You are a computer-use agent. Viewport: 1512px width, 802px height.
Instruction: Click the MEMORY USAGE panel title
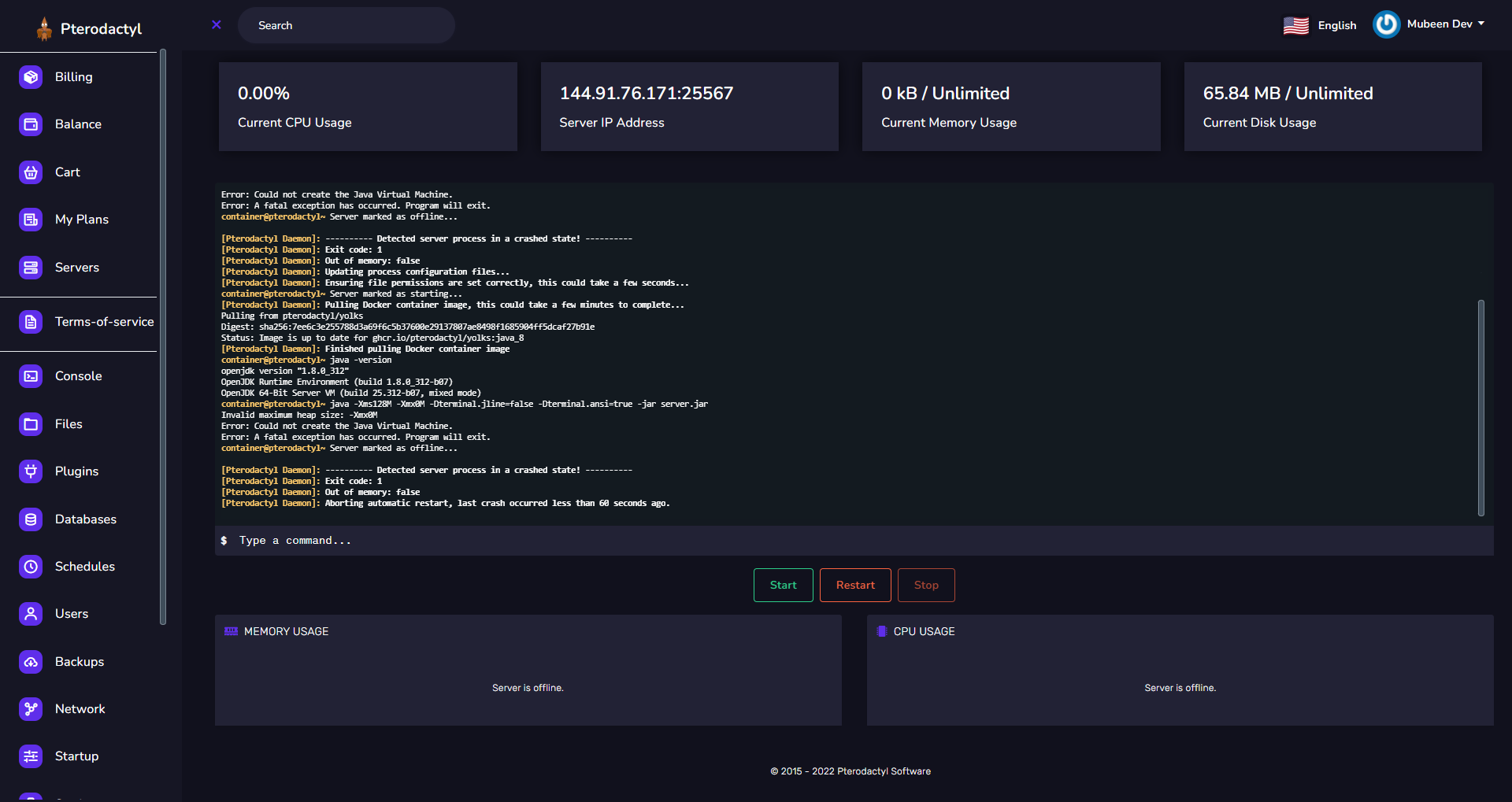pyautogui.click(x=286, y=631)
